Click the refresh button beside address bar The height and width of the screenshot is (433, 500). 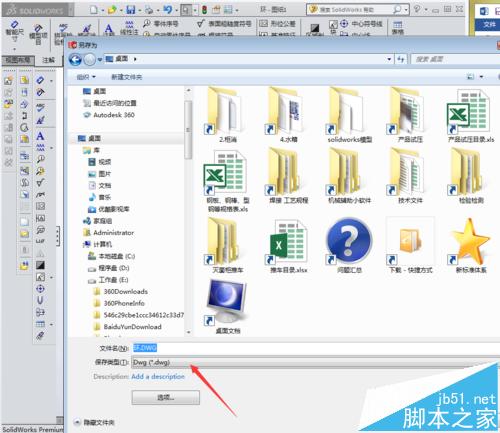tap(401, 59)
